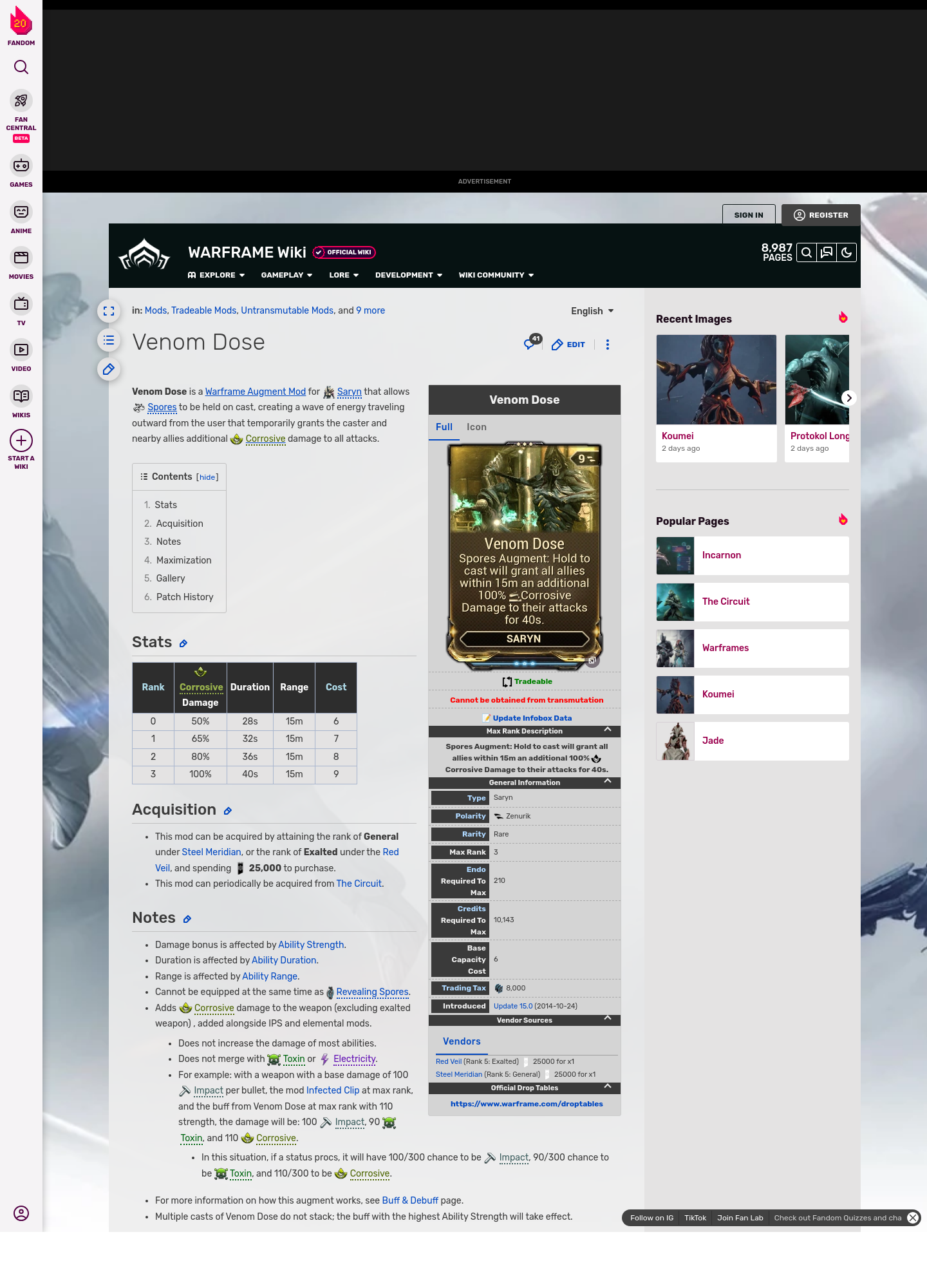Open the Wikis book icon
927x1288 pixels.
21,396
